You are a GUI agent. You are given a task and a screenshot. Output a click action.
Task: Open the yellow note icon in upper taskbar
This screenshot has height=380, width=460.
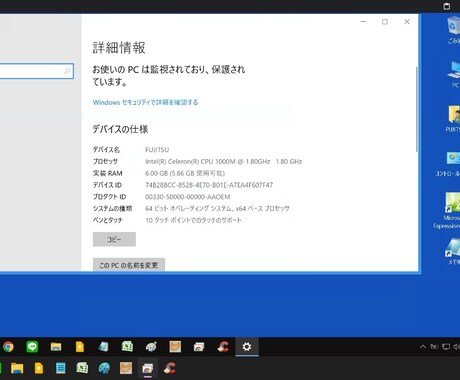[x=80, y=347]
